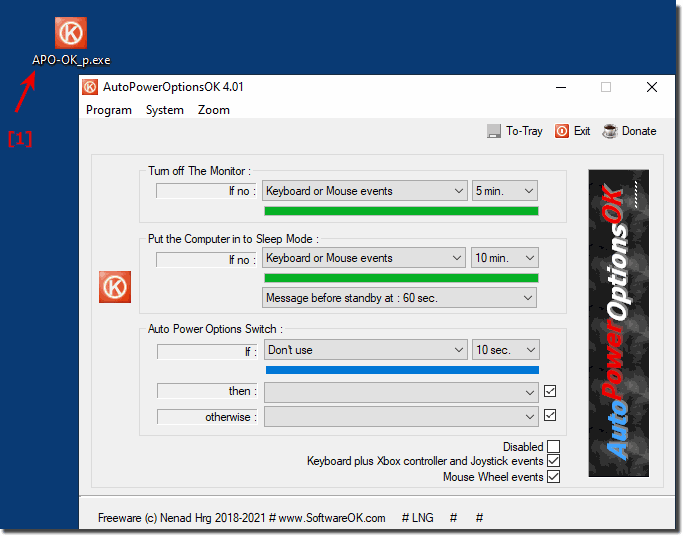Open the 10 min. sleep timeout dropdown

tap(505, 258)
